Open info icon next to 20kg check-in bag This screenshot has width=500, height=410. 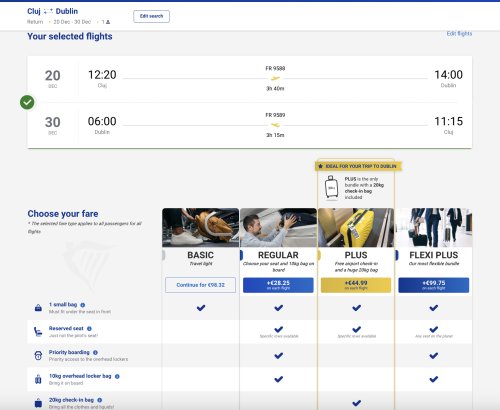[100, 400]
